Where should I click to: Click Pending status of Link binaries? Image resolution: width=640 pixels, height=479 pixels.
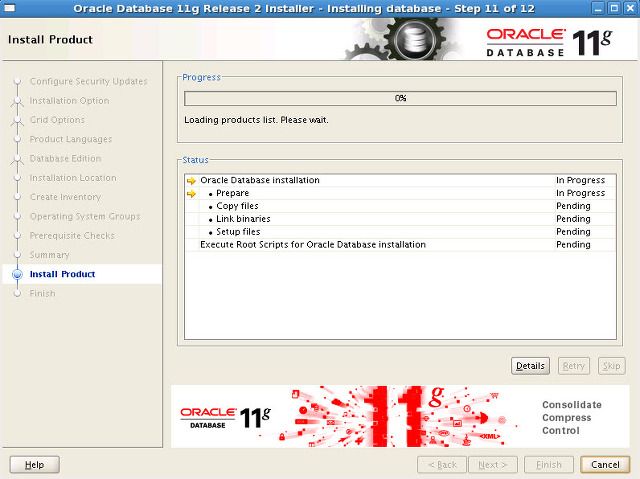click(573, 219)
